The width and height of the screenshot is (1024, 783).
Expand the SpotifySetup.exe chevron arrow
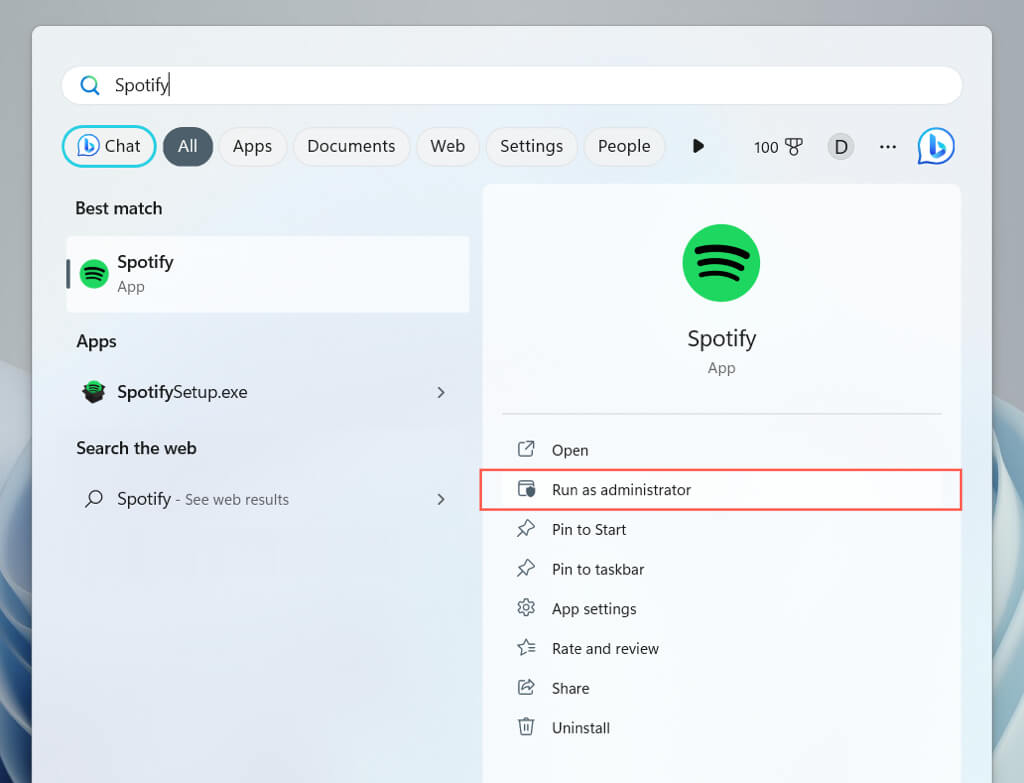(441, 392)
